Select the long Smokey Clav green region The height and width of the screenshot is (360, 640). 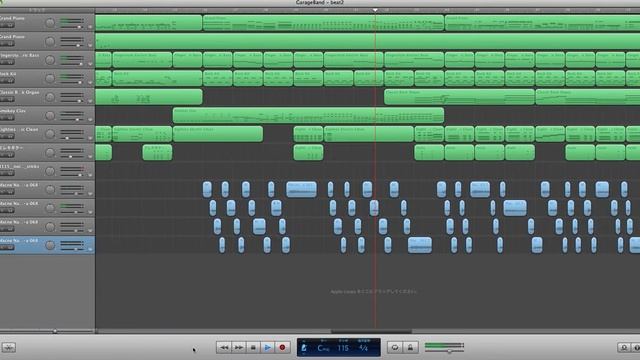308,116
